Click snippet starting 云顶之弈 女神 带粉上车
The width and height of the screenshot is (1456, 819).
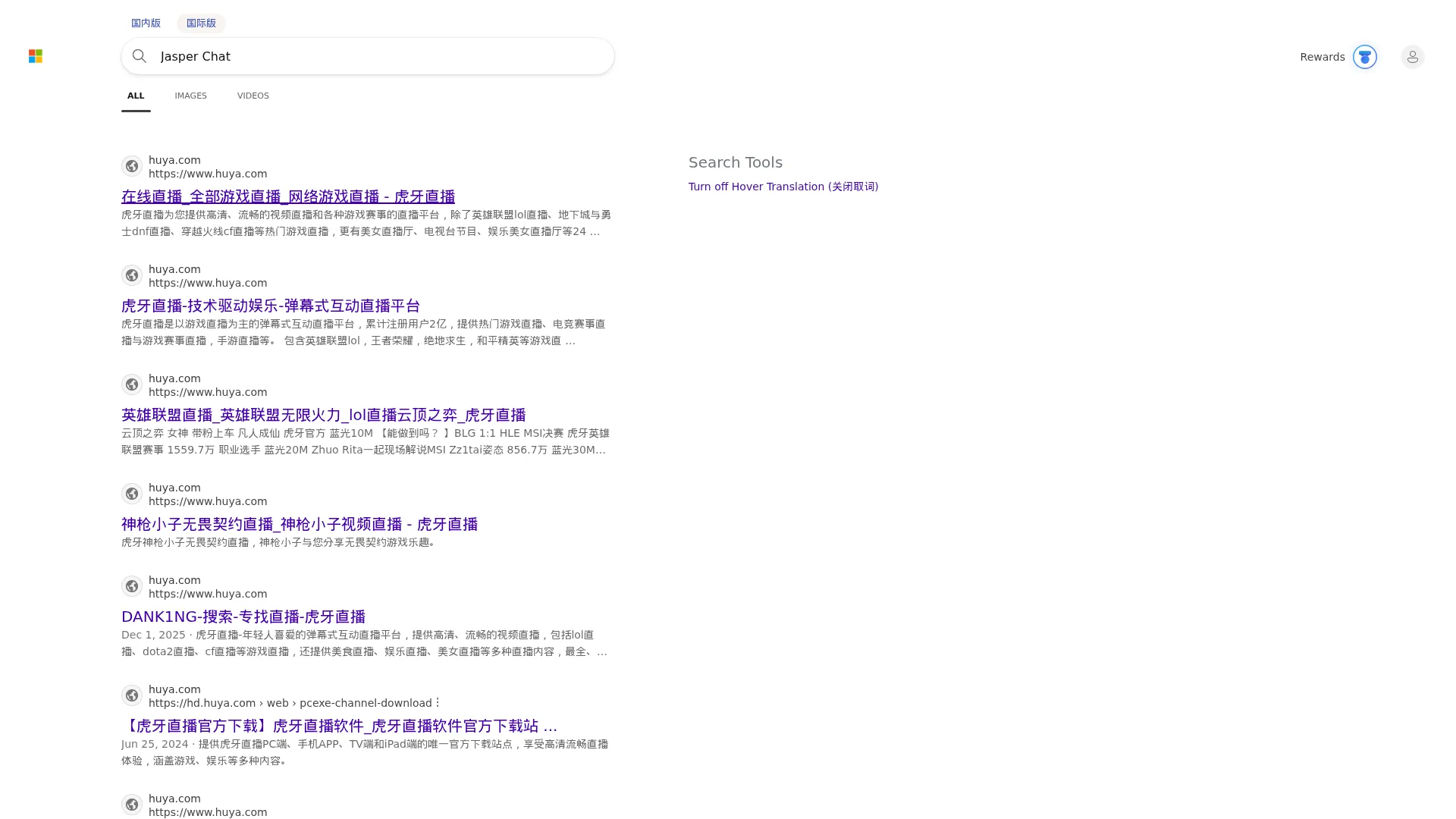click(x=366, y=441)
